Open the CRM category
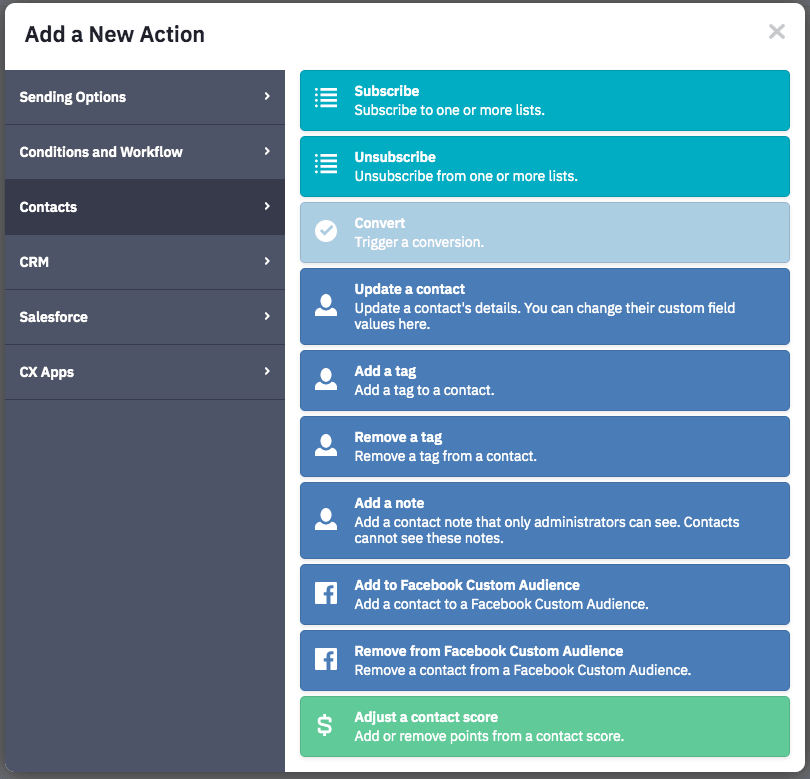 tap(145, 262)
